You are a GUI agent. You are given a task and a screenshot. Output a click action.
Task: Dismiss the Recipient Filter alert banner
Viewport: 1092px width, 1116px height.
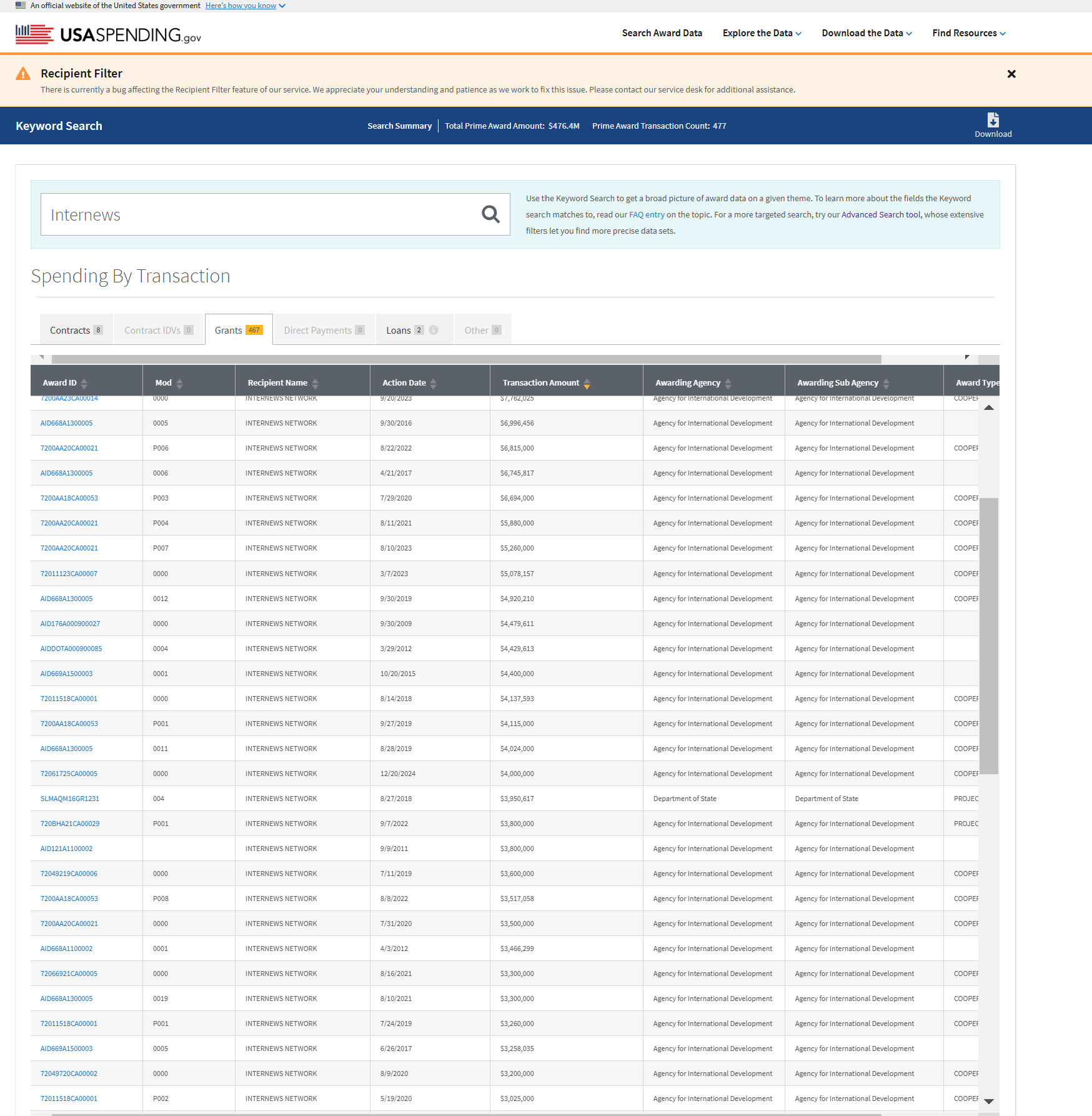tap(1011, 74)
